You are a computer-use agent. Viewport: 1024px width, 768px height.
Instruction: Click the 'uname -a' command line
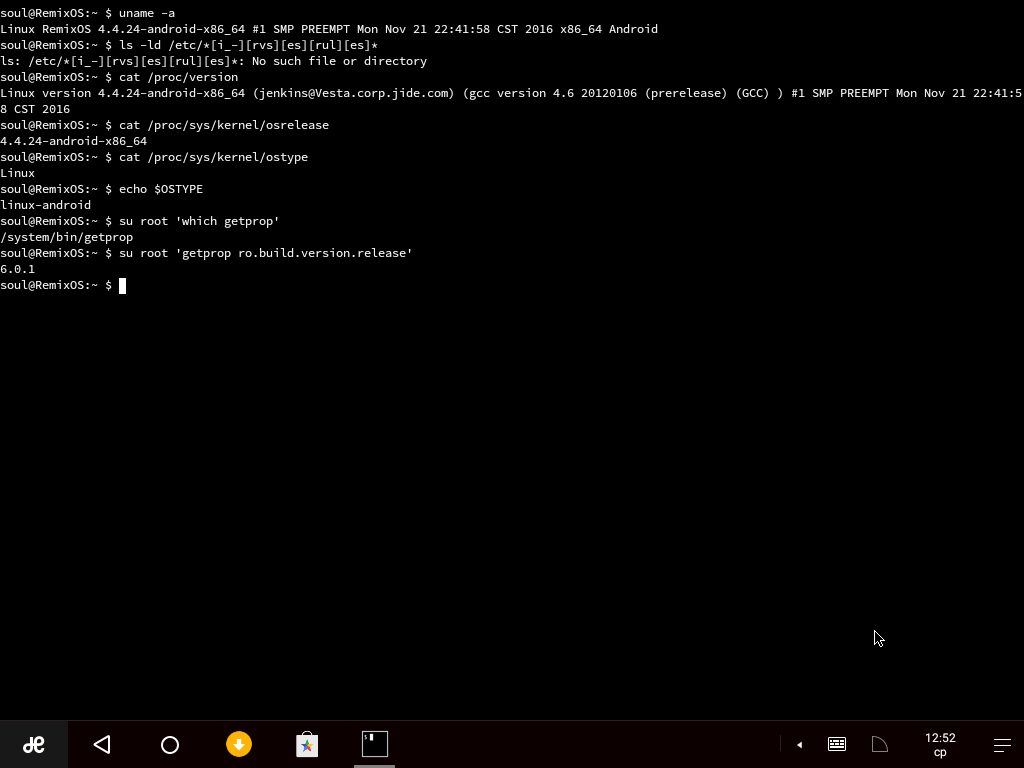coord(88,13)
